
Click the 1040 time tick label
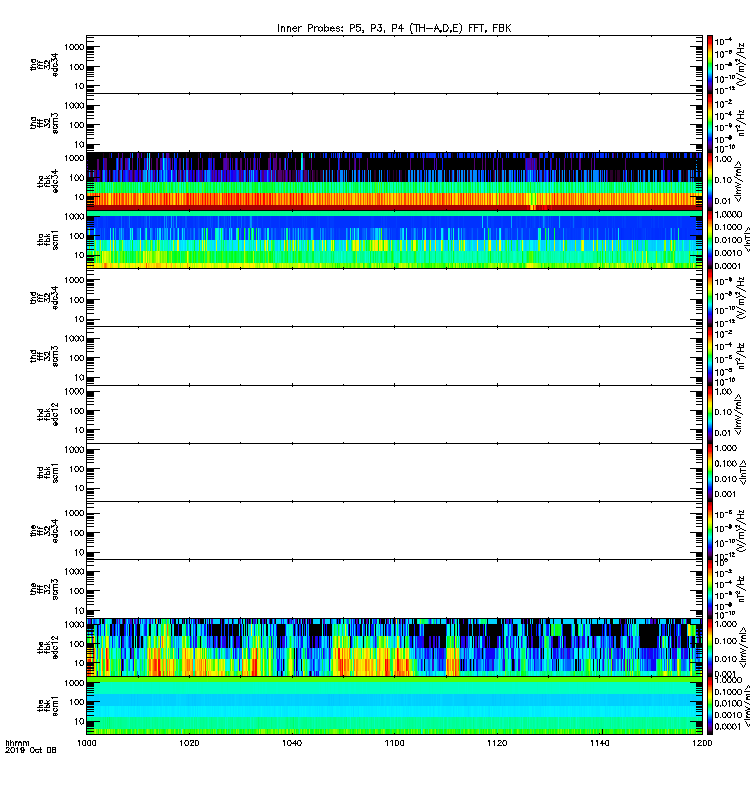[292, 743]
